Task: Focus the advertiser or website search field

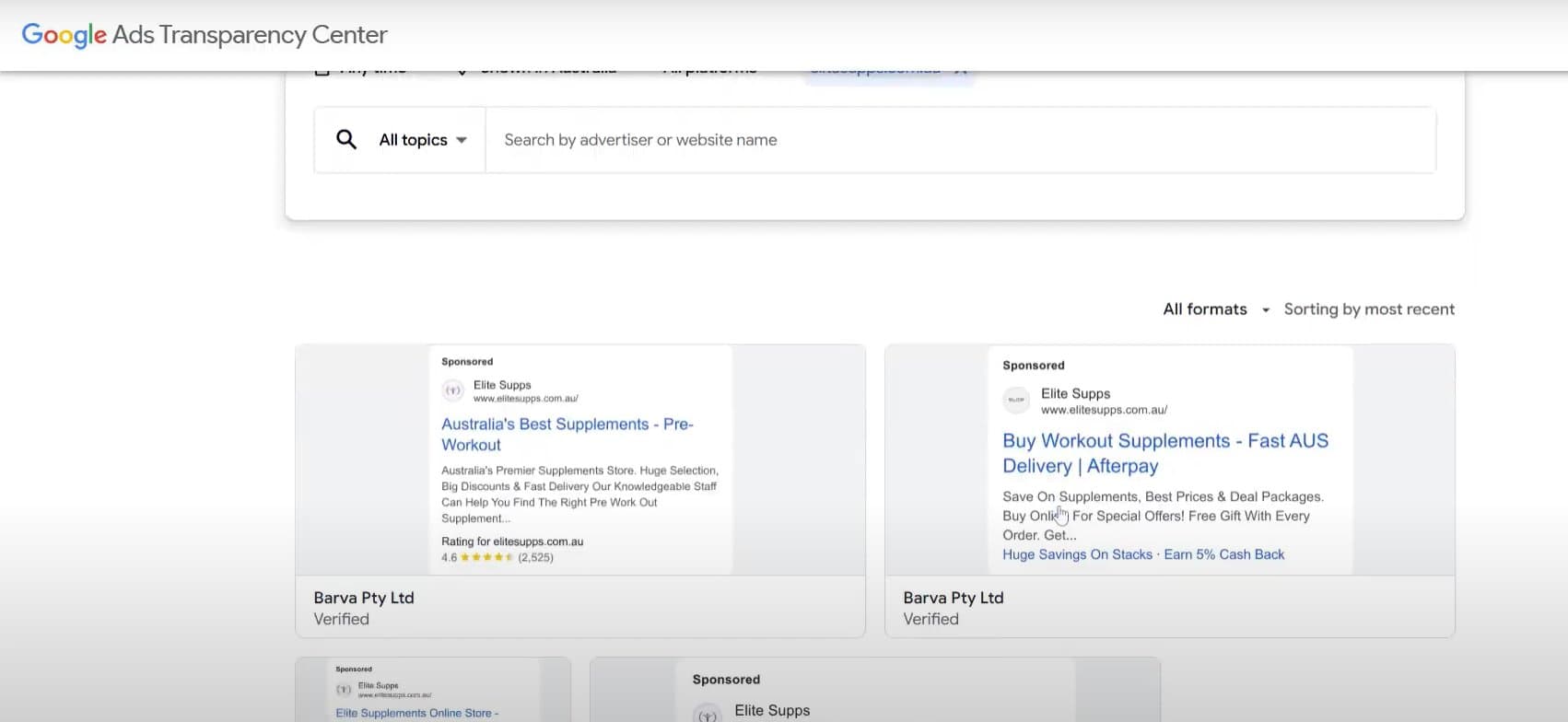Action: click(958, 140)
